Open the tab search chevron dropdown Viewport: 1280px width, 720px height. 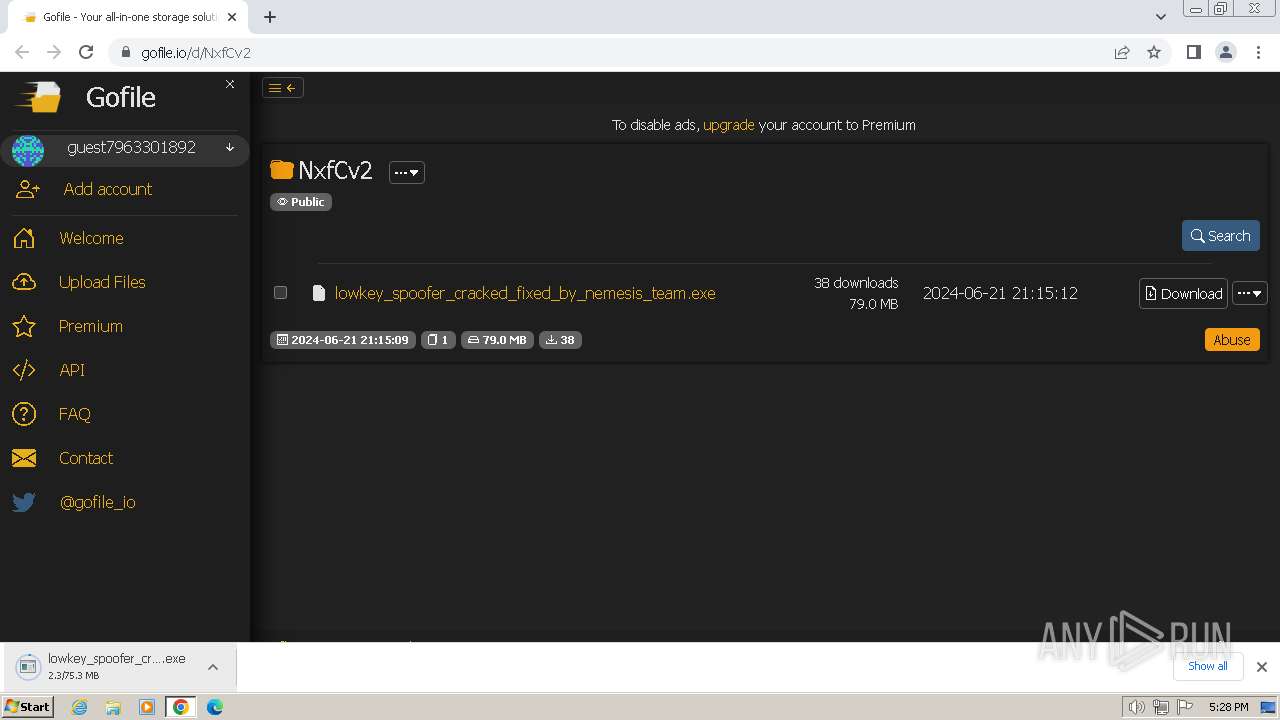1161,17
